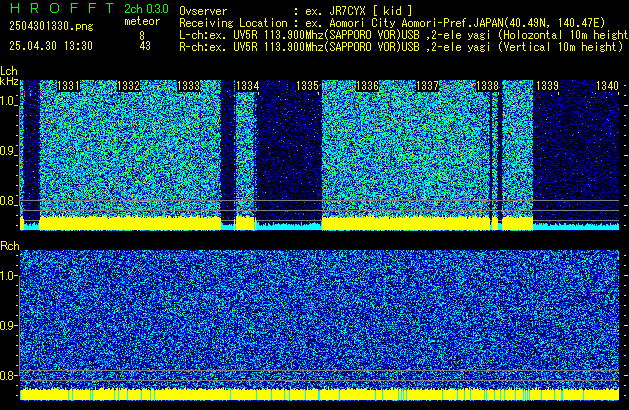Click the 1332 time marker
The width and height of the screenshot is (629, 410).
[x=128, y=86]
